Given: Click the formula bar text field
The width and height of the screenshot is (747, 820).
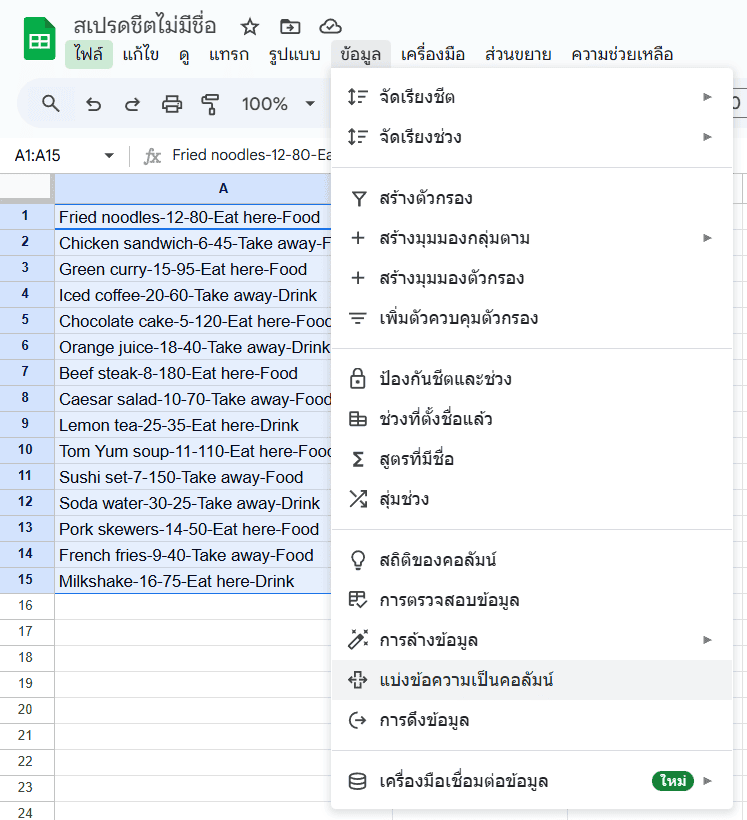Looking at the screenshot, I should click(250, 156).
